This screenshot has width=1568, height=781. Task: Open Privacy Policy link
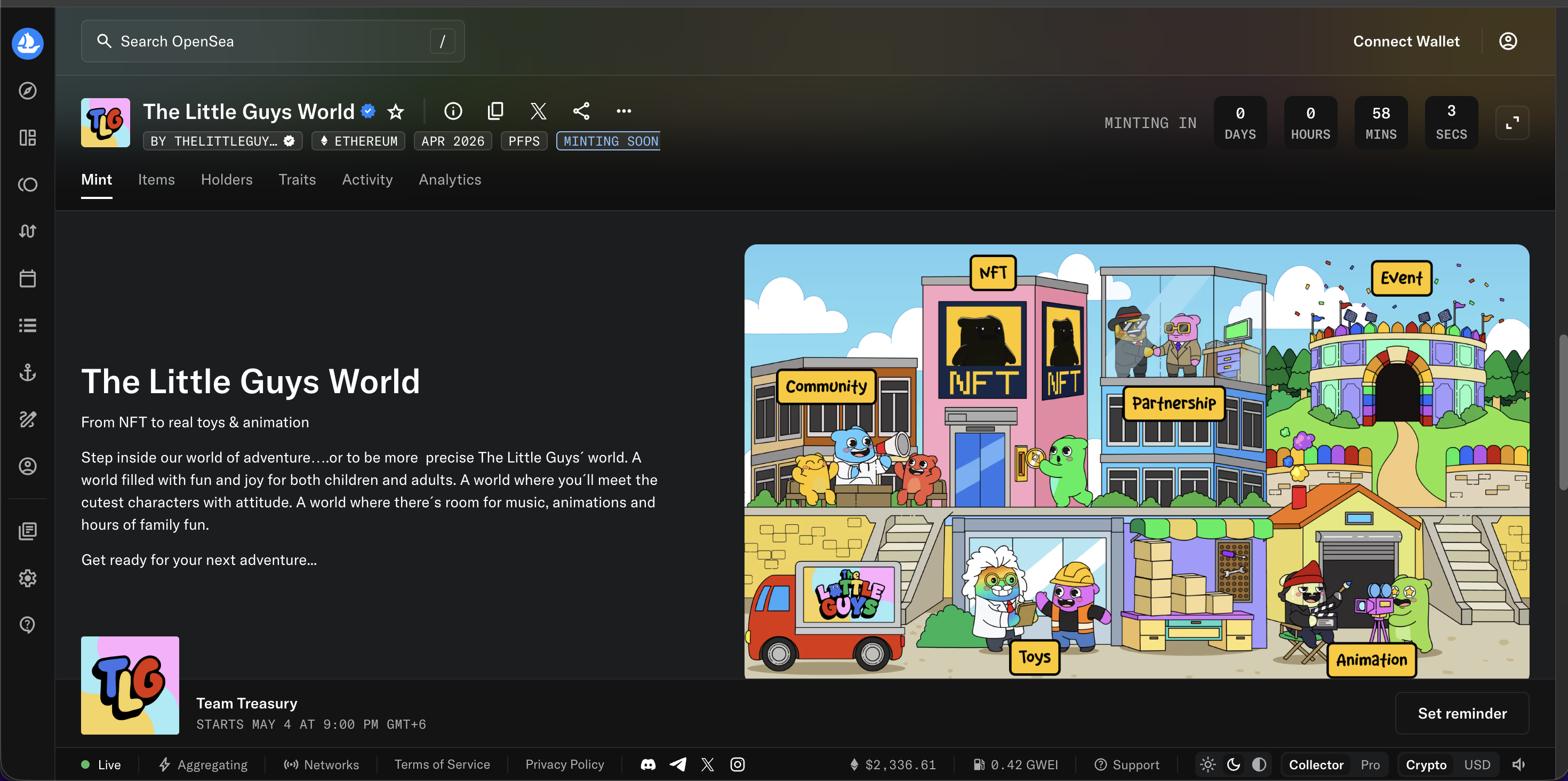tap(565, 764)
